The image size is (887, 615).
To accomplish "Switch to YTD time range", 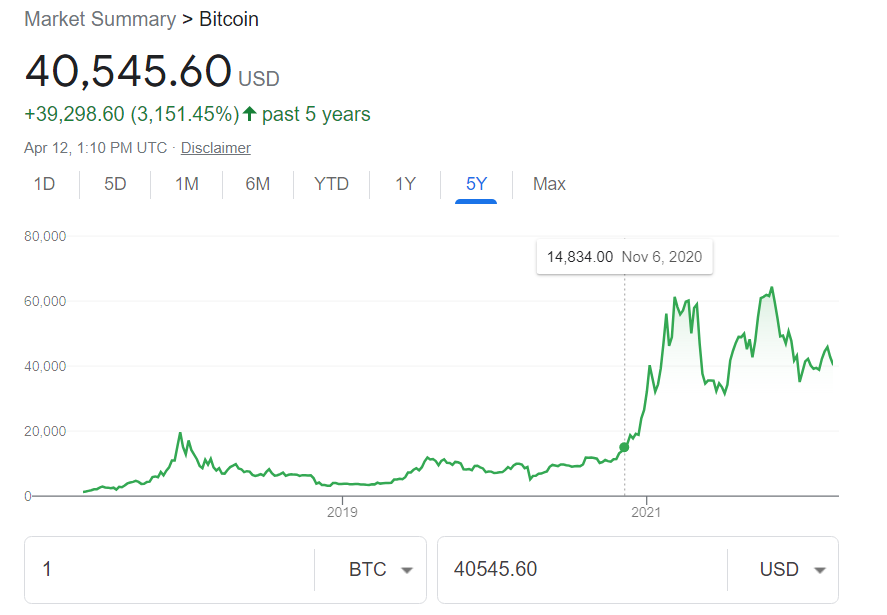I will (x=331, y=184).
